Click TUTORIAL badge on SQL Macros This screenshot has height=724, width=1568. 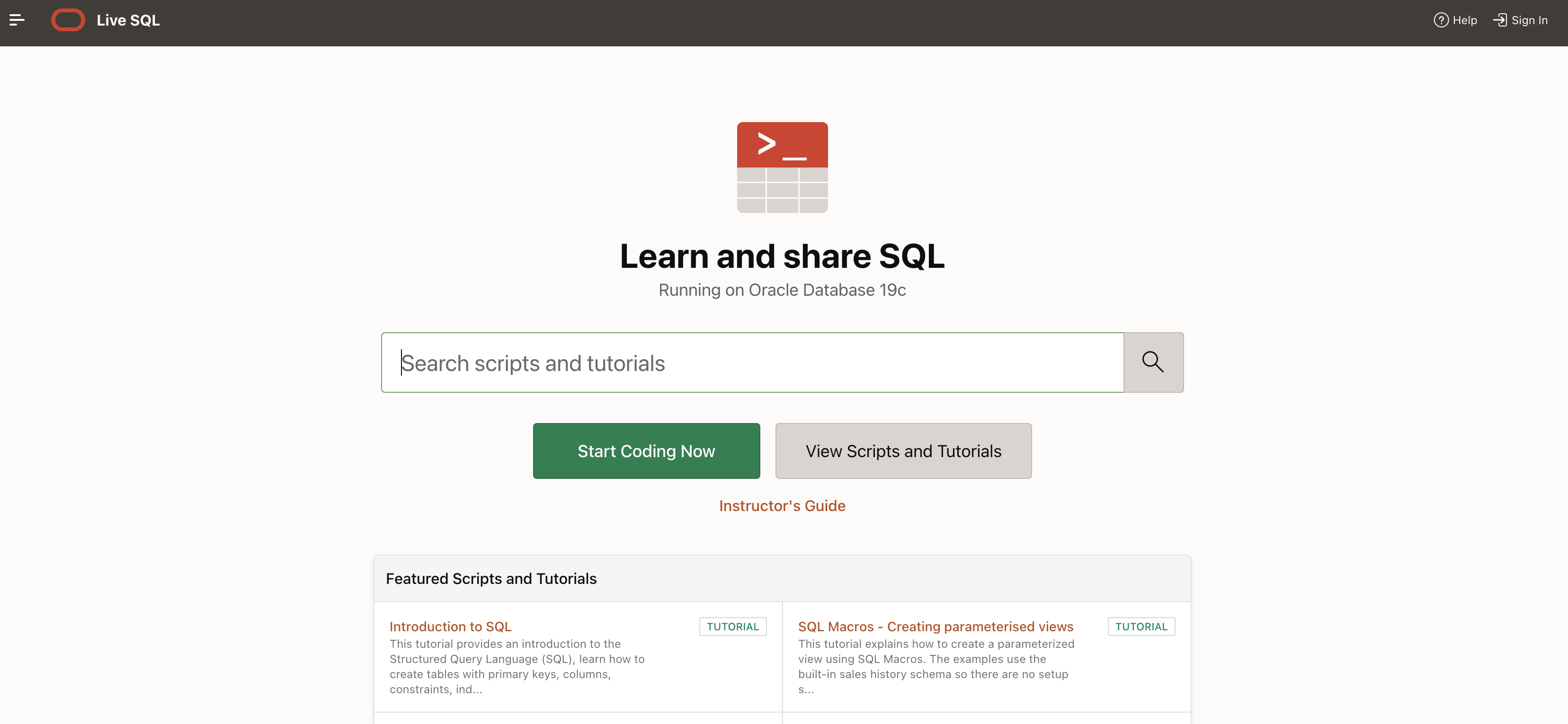pyautogui.click(x=1140, y=626)
